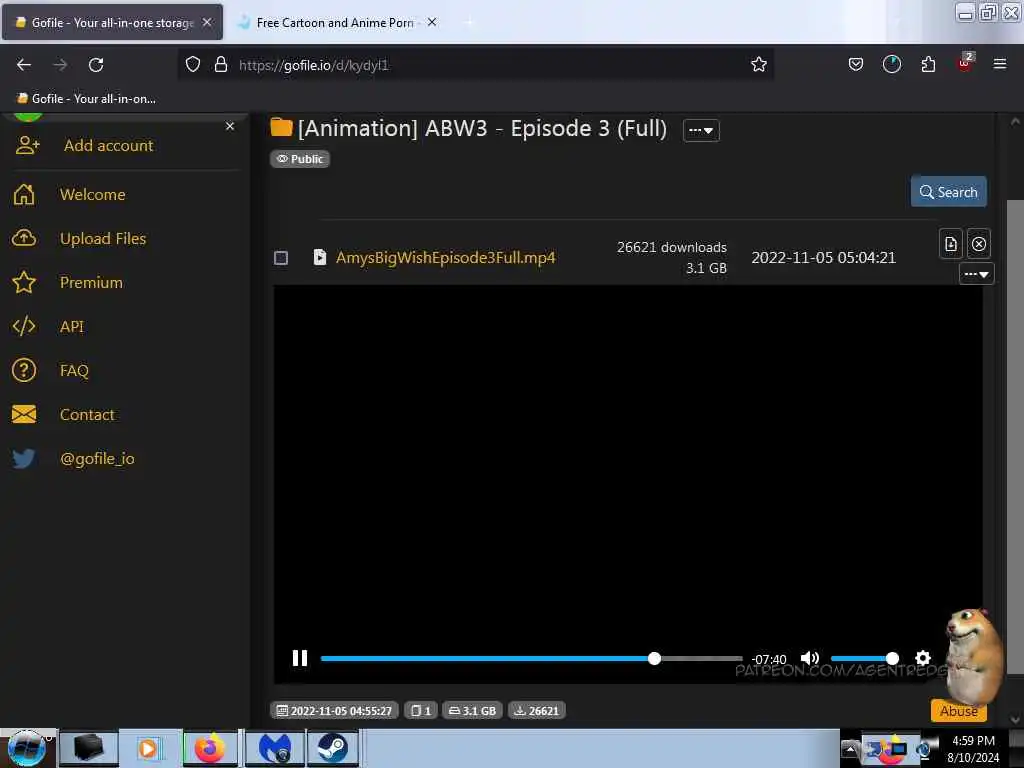This screenshot has width=1024, height=768.
Task: Open the Extensions puzzle icon
Action: 928,64
